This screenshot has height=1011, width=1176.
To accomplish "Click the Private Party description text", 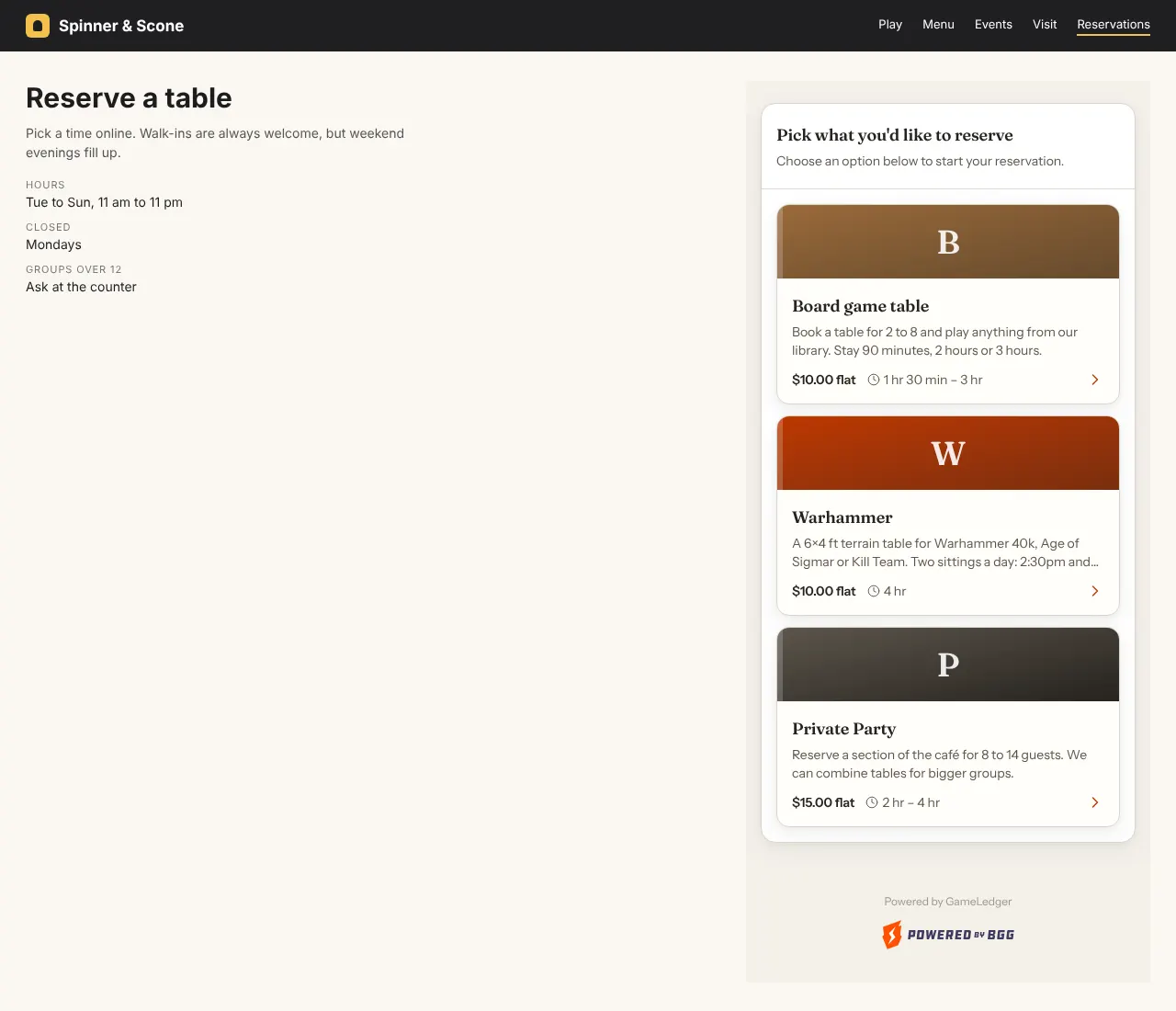I will coord(939,764).
